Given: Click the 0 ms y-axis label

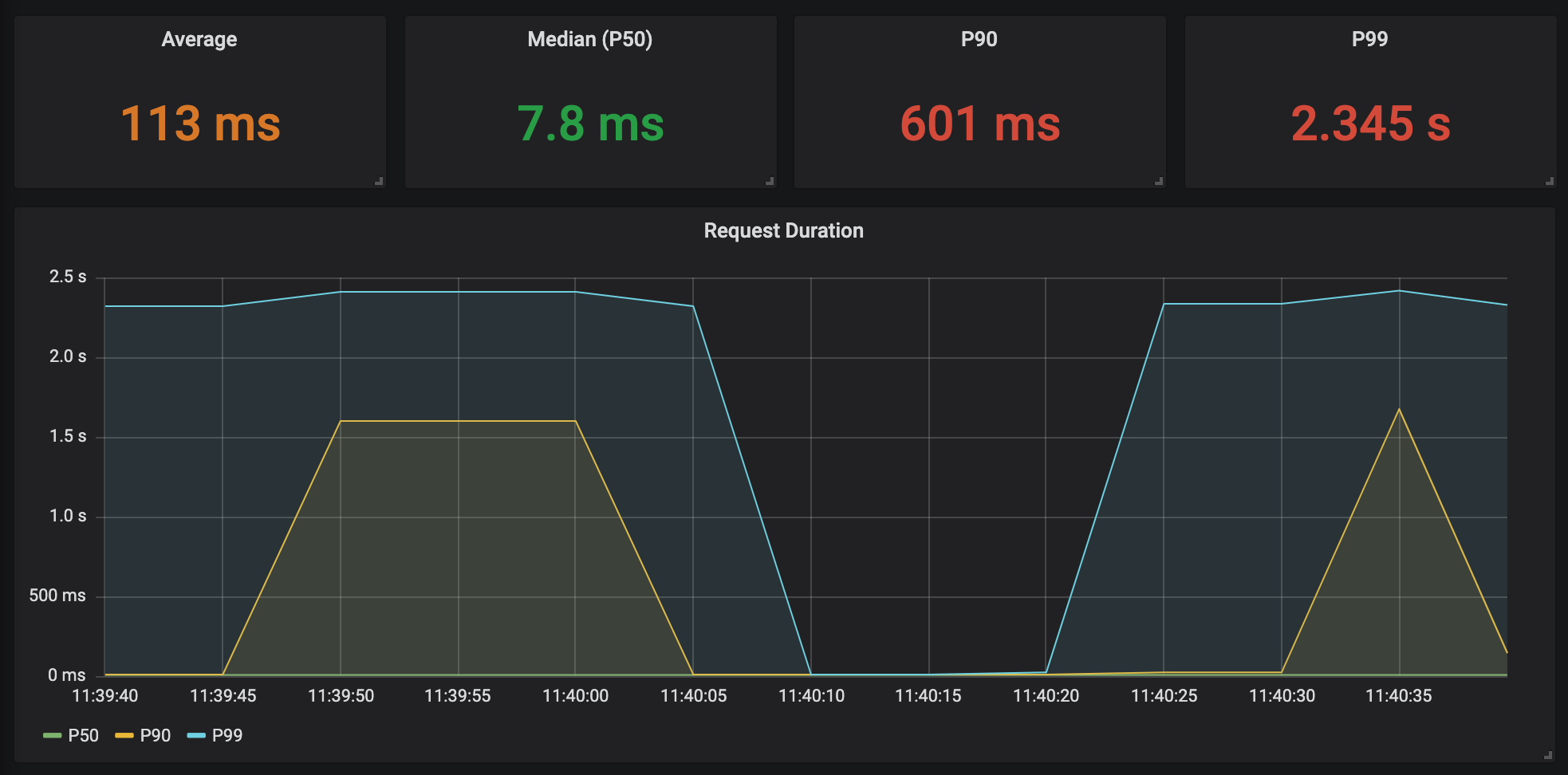Looking at the screenshot, I should (x=67, y=675).
